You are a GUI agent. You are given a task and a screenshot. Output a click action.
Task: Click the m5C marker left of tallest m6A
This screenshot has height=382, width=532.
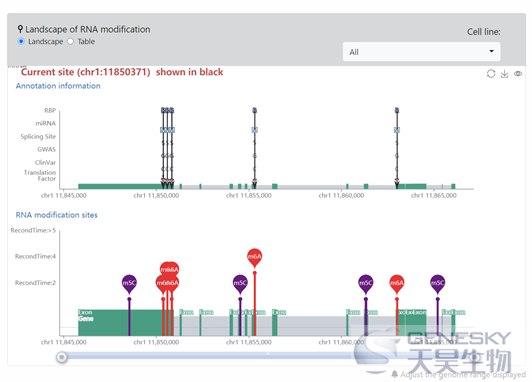point(240,283)
